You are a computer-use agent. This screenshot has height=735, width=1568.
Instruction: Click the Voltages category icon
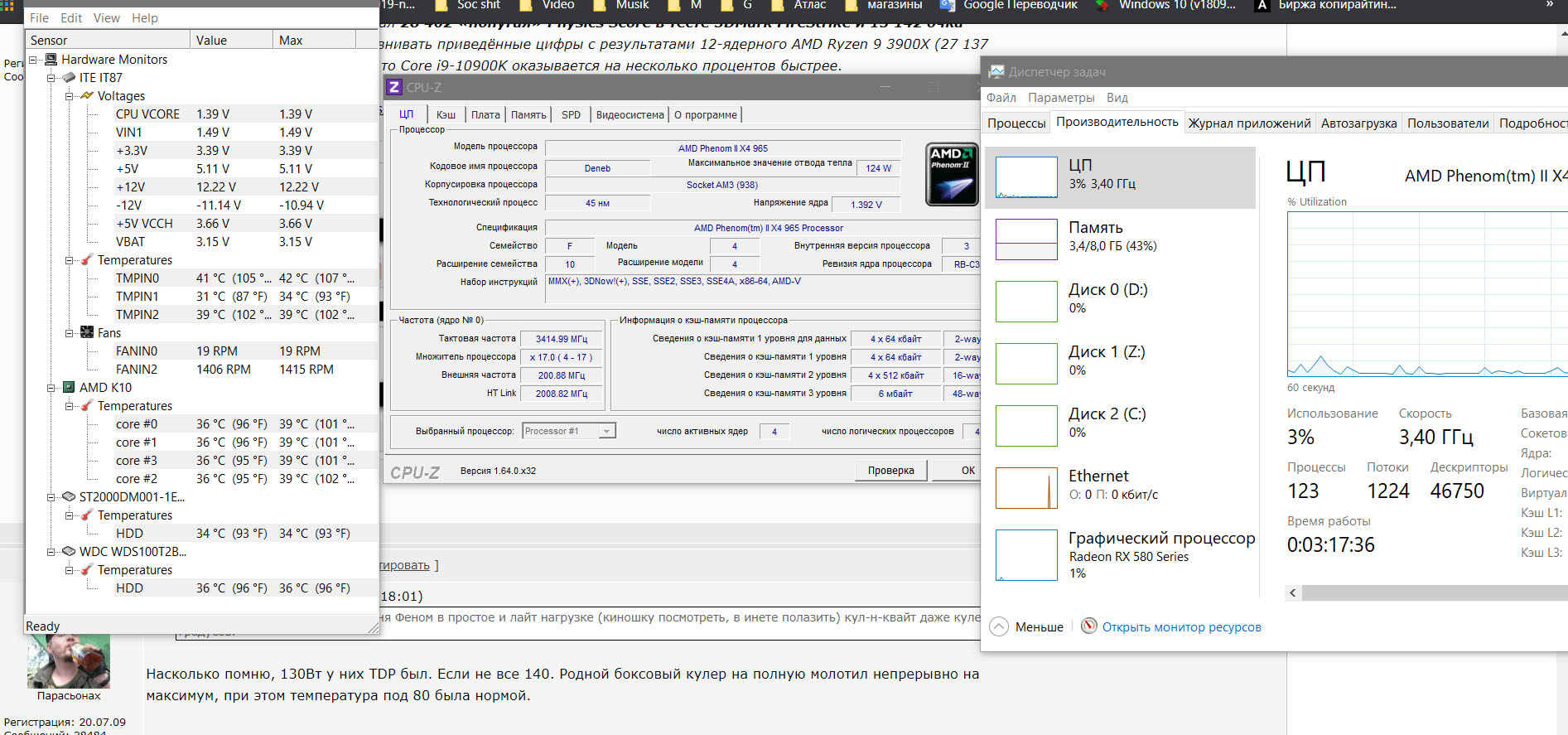click(x=87, y=96)
